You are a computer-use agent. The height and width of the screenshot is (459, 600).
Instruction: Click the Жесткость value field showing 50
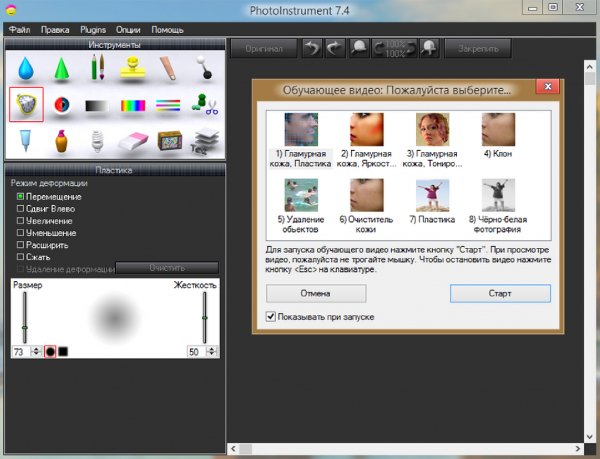coord(197,351)
